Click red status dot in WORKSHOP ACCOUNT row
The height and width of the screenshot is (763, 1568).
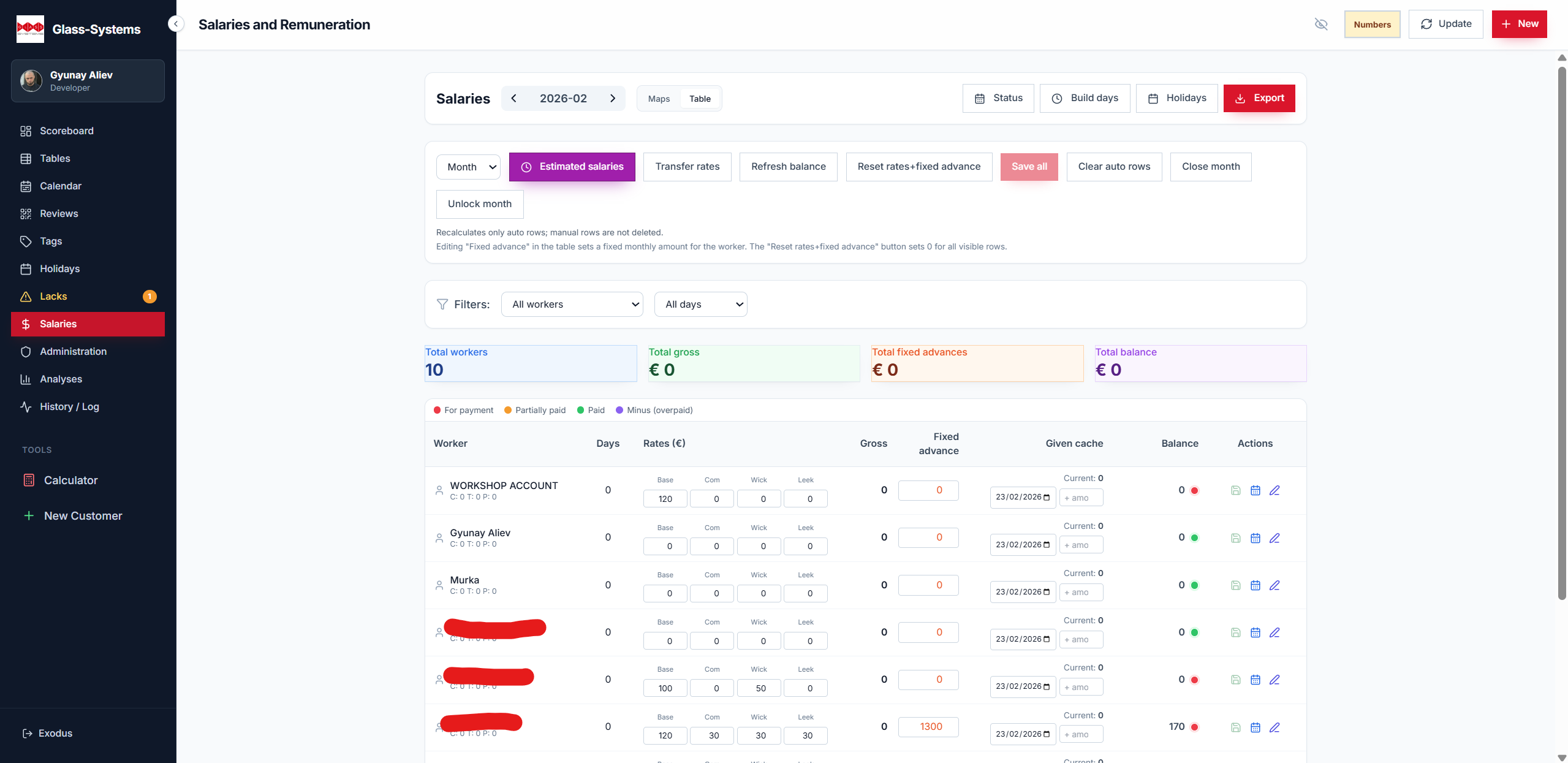pos(1194,490)
